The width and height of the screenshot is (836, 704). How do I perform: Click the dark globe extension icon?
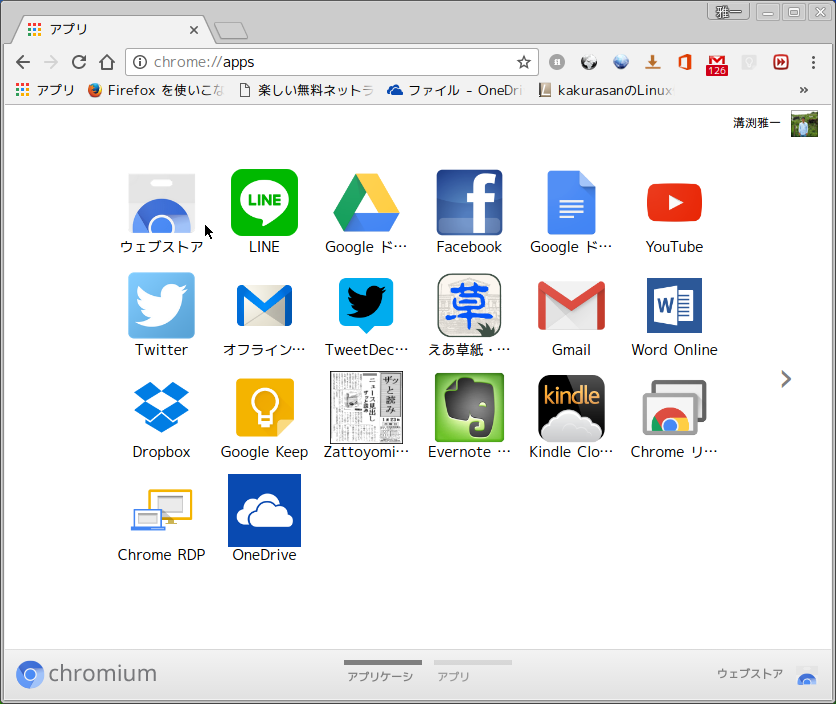pyautogui.click(x=589, y=62)
